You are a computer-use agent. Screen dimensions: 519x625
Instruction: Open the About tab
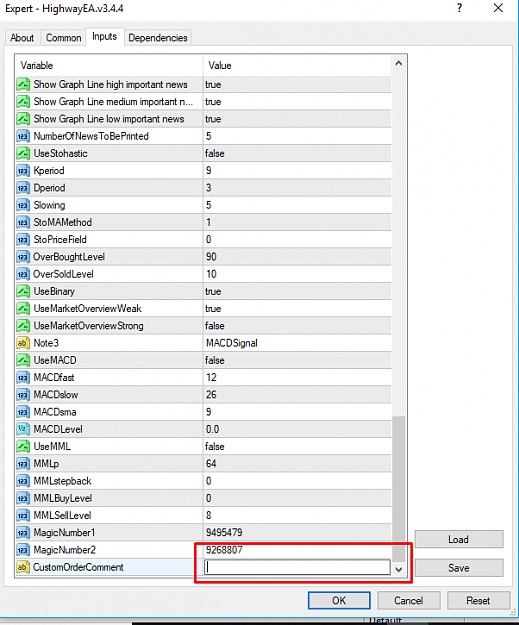22,38
